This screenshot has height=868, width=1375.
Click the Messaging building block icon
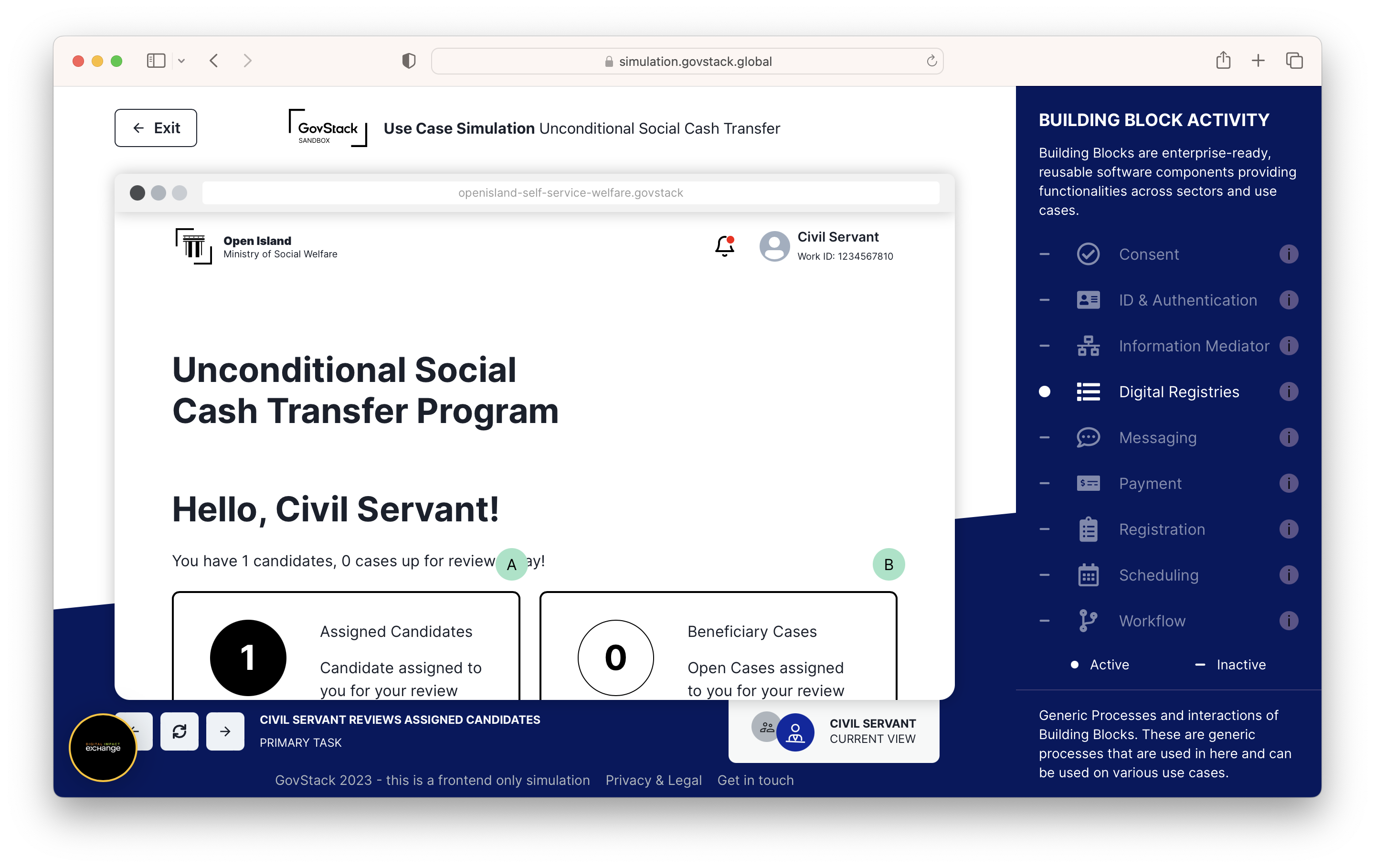tap(1088, 437)
